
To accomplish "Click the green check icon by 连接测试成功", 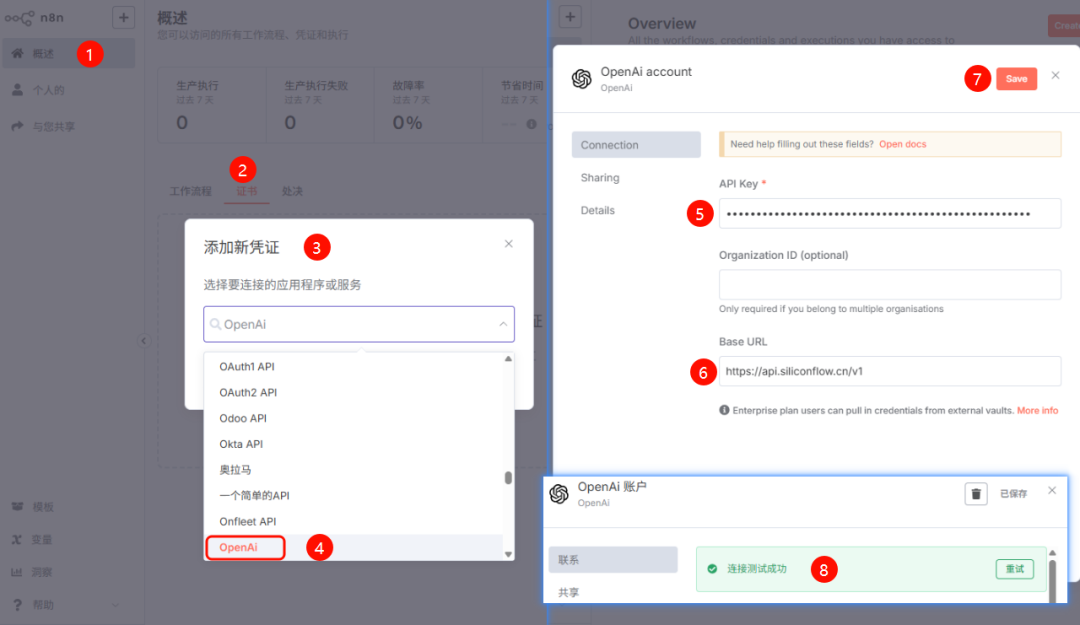I will [x=712, y=568].
